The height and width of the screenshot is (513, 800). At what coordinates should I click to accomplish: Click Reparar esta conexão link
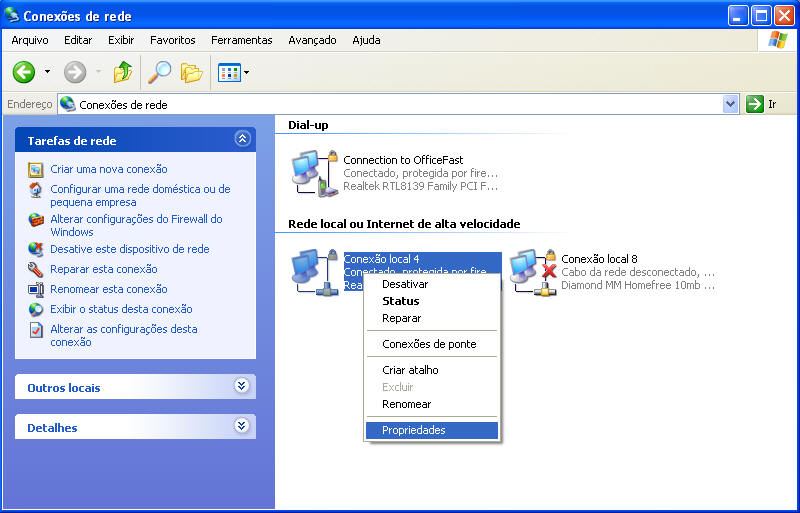pyautogui.click(x=104, y=269)
